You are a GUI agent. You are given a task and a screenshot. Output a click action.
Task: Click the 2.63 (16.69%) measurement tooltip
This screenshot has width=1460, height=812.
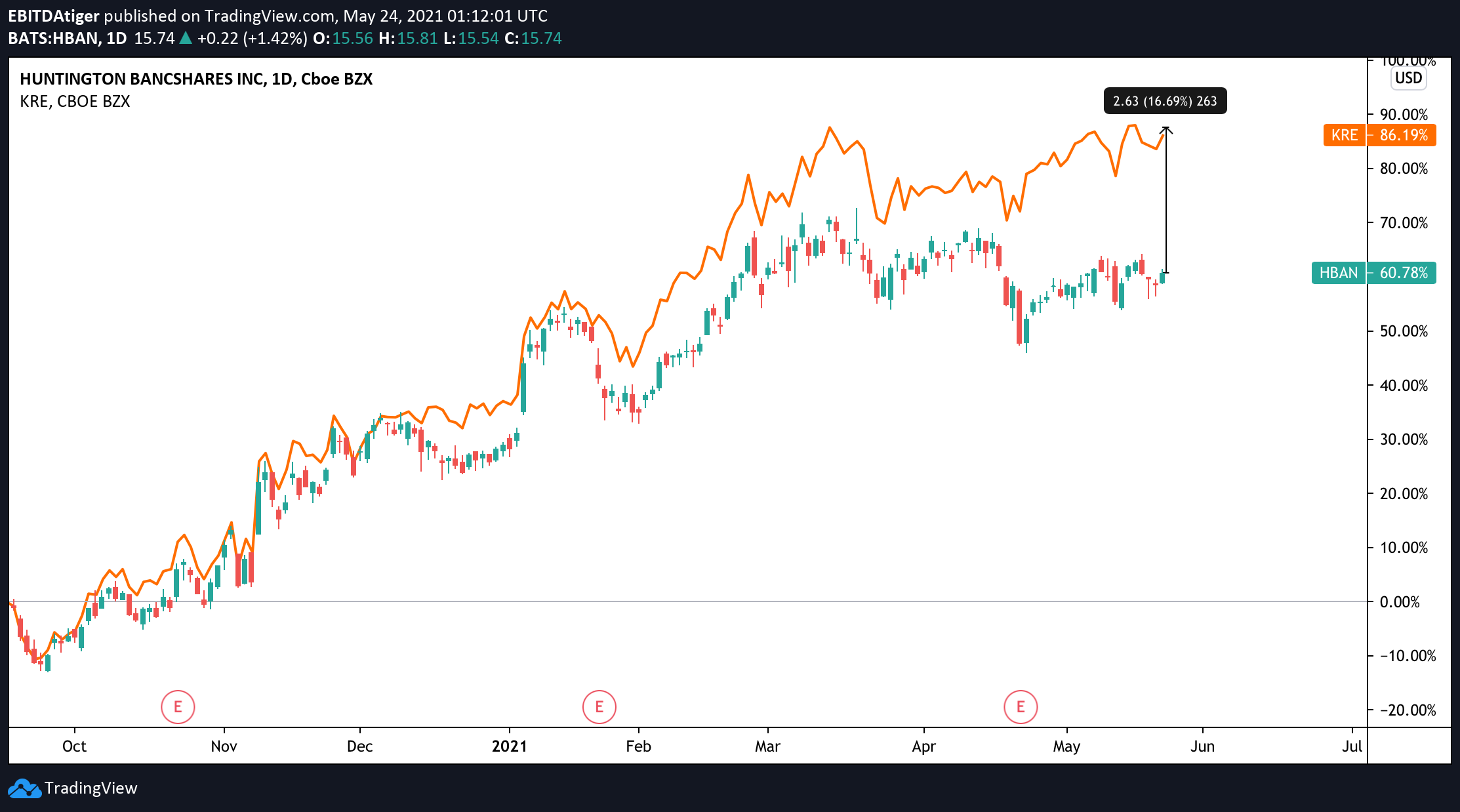(x=1165, y=101)
